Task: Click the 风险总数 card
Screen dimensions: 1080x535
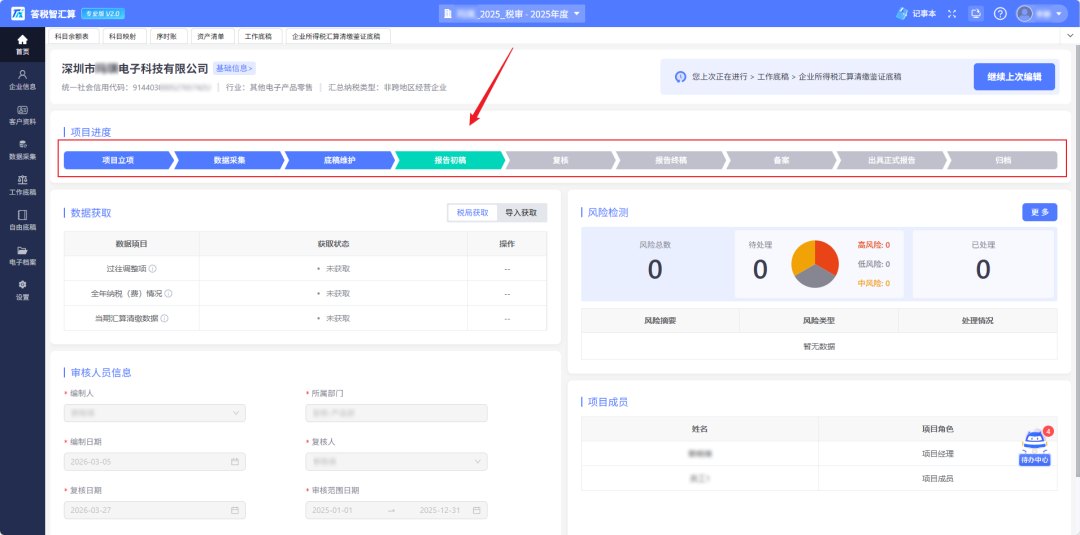Action: click(655, 264)
